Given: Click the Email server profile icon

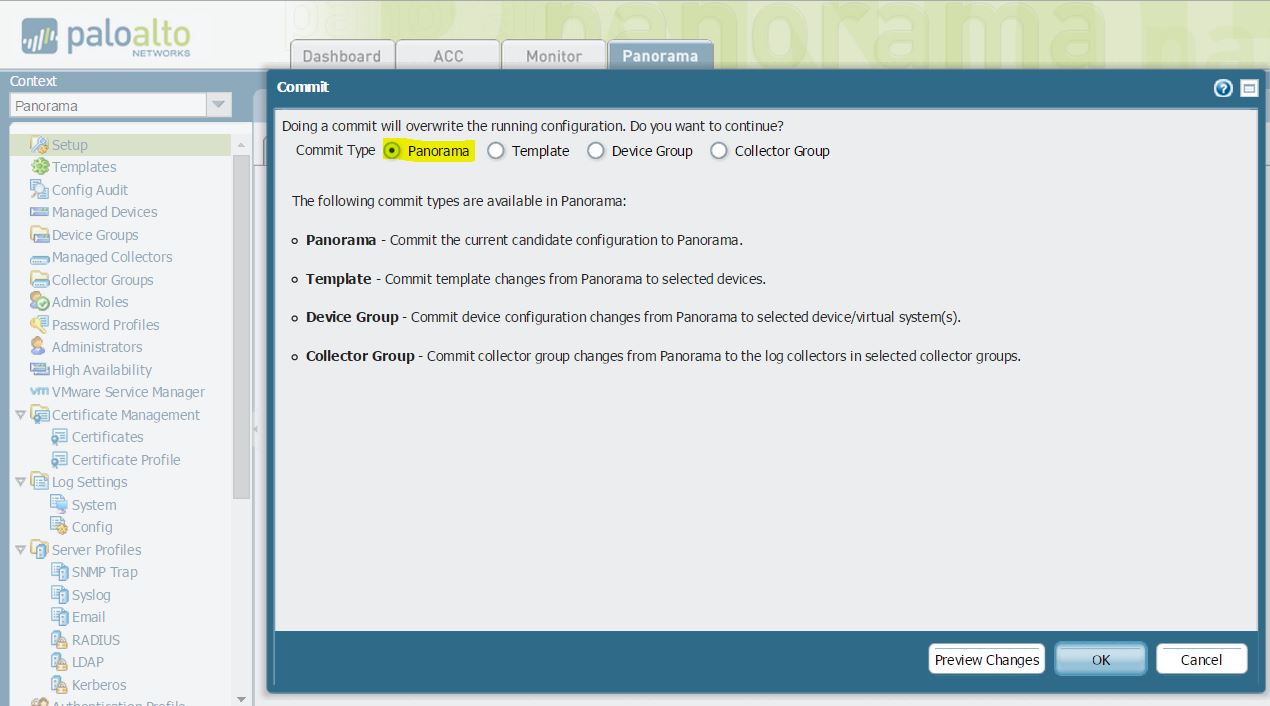Looking at the screenshot, I should tap(60, 617).
